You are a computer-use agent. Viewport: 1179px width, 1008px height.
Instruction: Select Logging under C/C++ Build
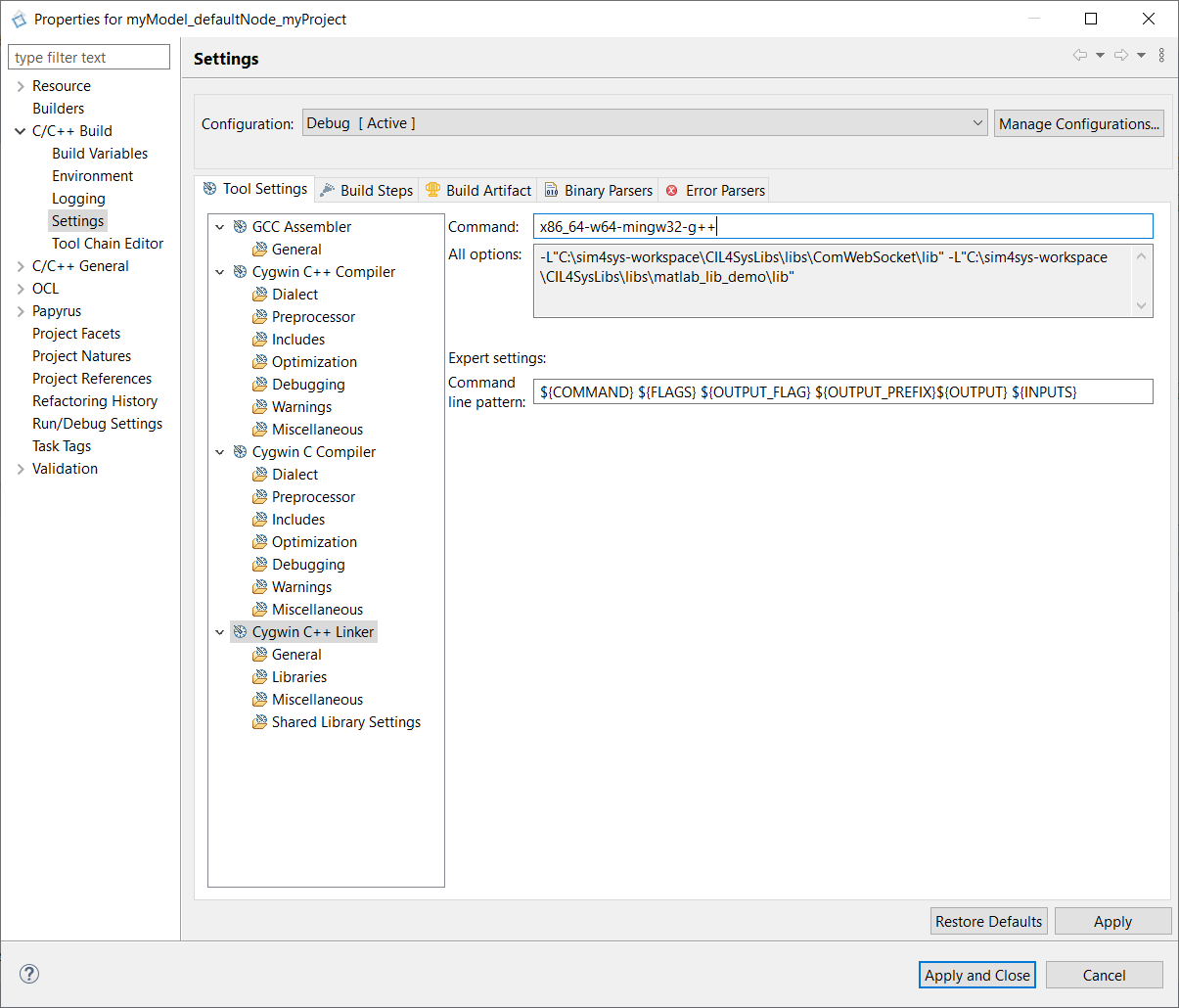click(x=78, y=199)
